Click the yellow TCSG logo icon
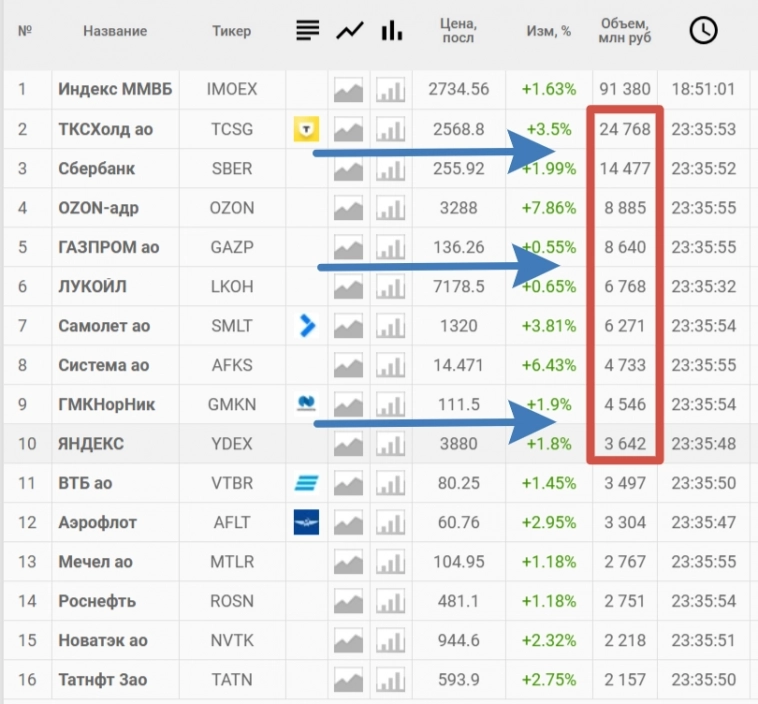The height and width of the screenshot is (704, 758). [x=307, y=129]
